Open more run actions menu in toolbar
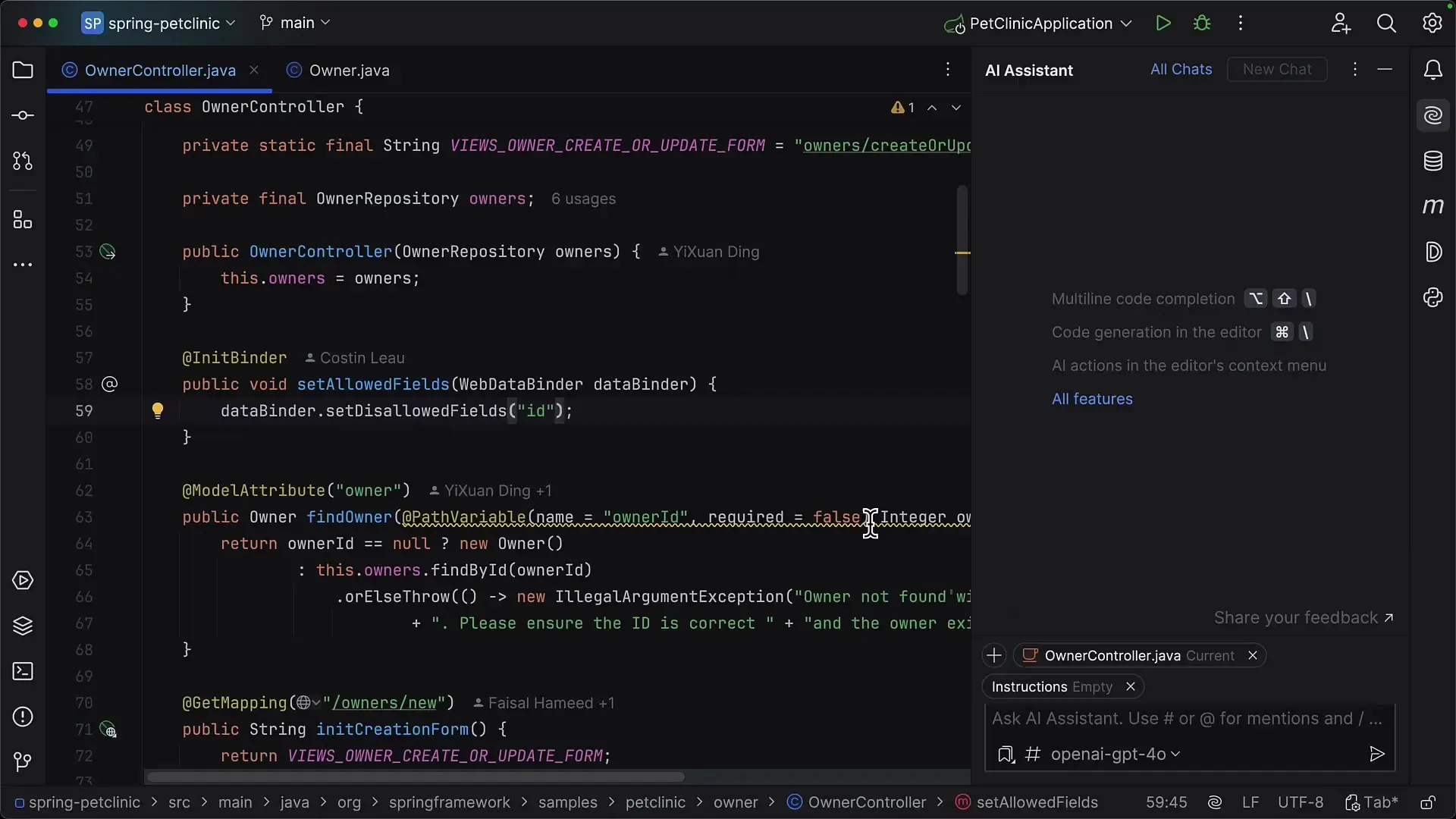The height and width of the screenshot is (819, 1456). click(x=1241, y=23)
